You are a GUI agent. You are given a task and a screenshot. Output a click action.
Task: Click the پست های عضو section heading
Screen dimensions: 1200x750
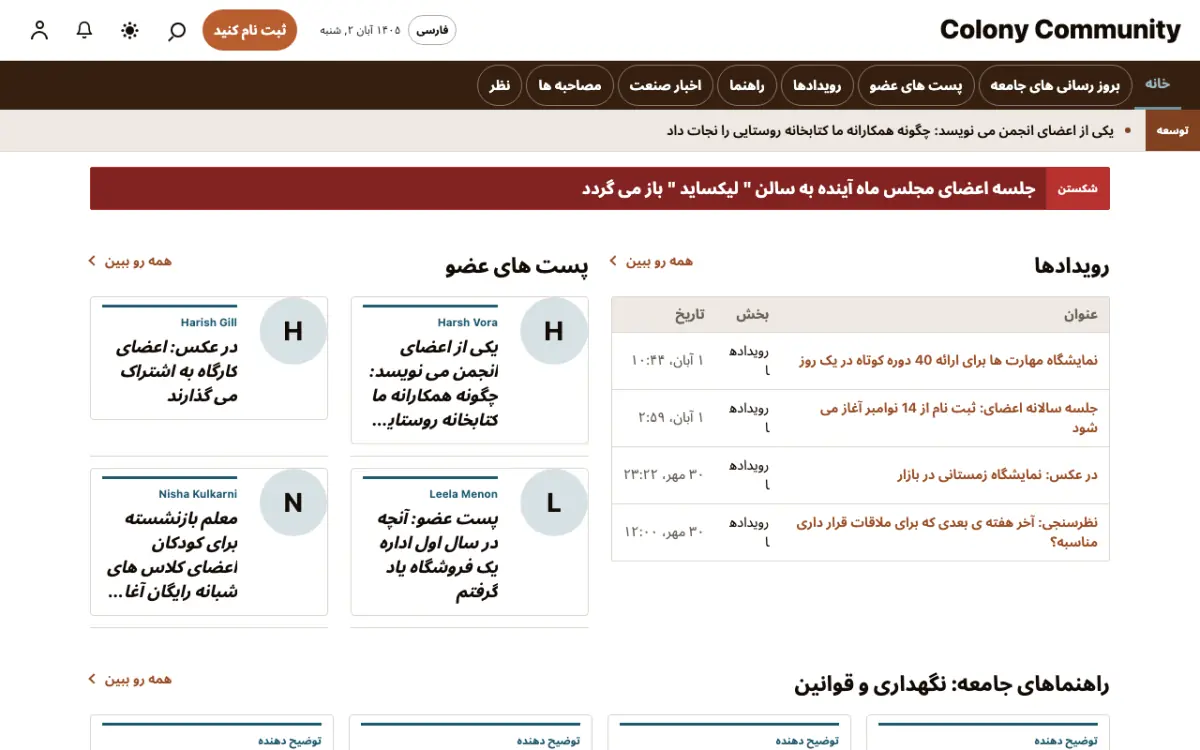tap(517, 266)
